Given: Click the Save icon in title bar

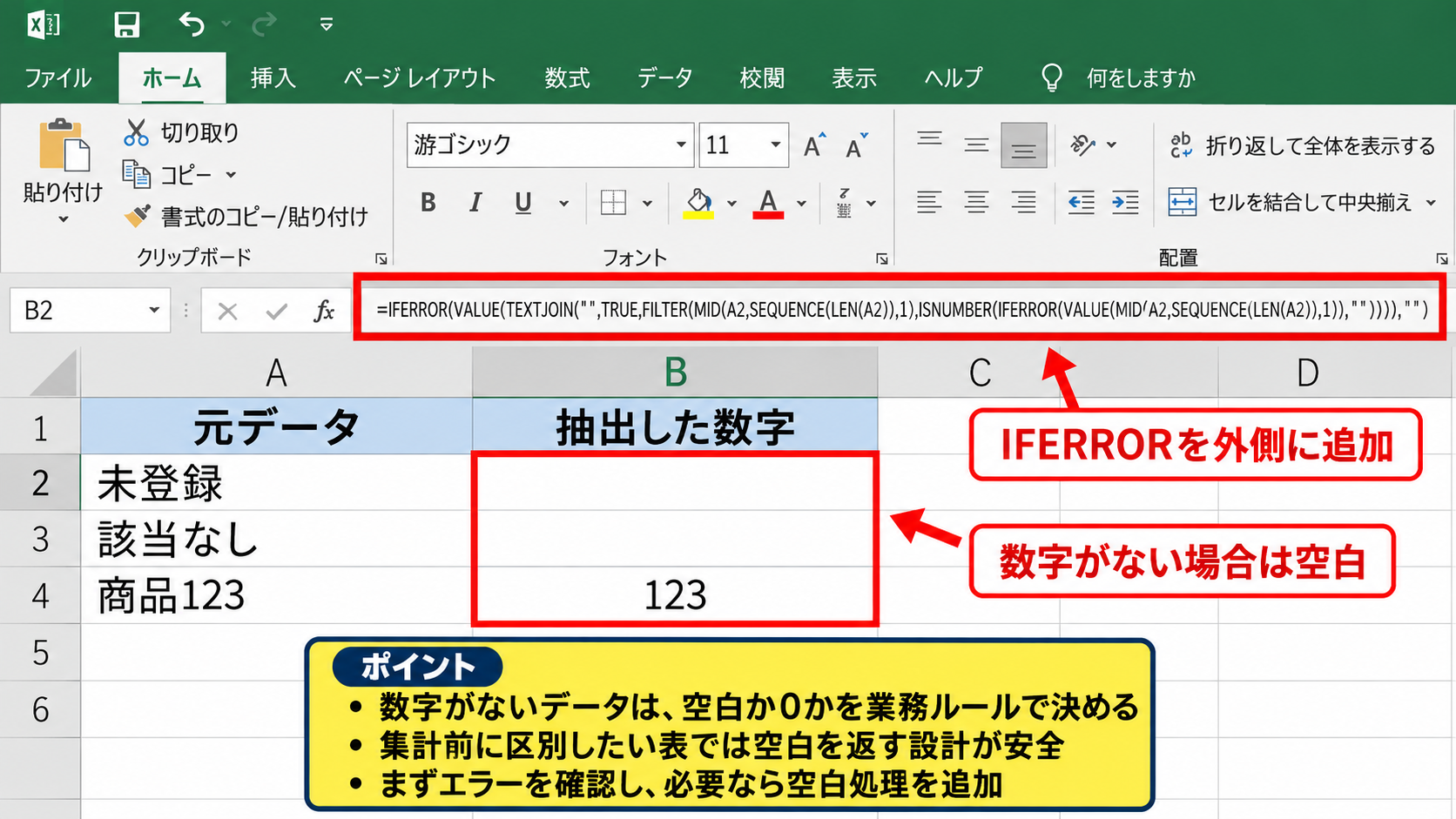Looking at the screenshot, I should 127,24.
